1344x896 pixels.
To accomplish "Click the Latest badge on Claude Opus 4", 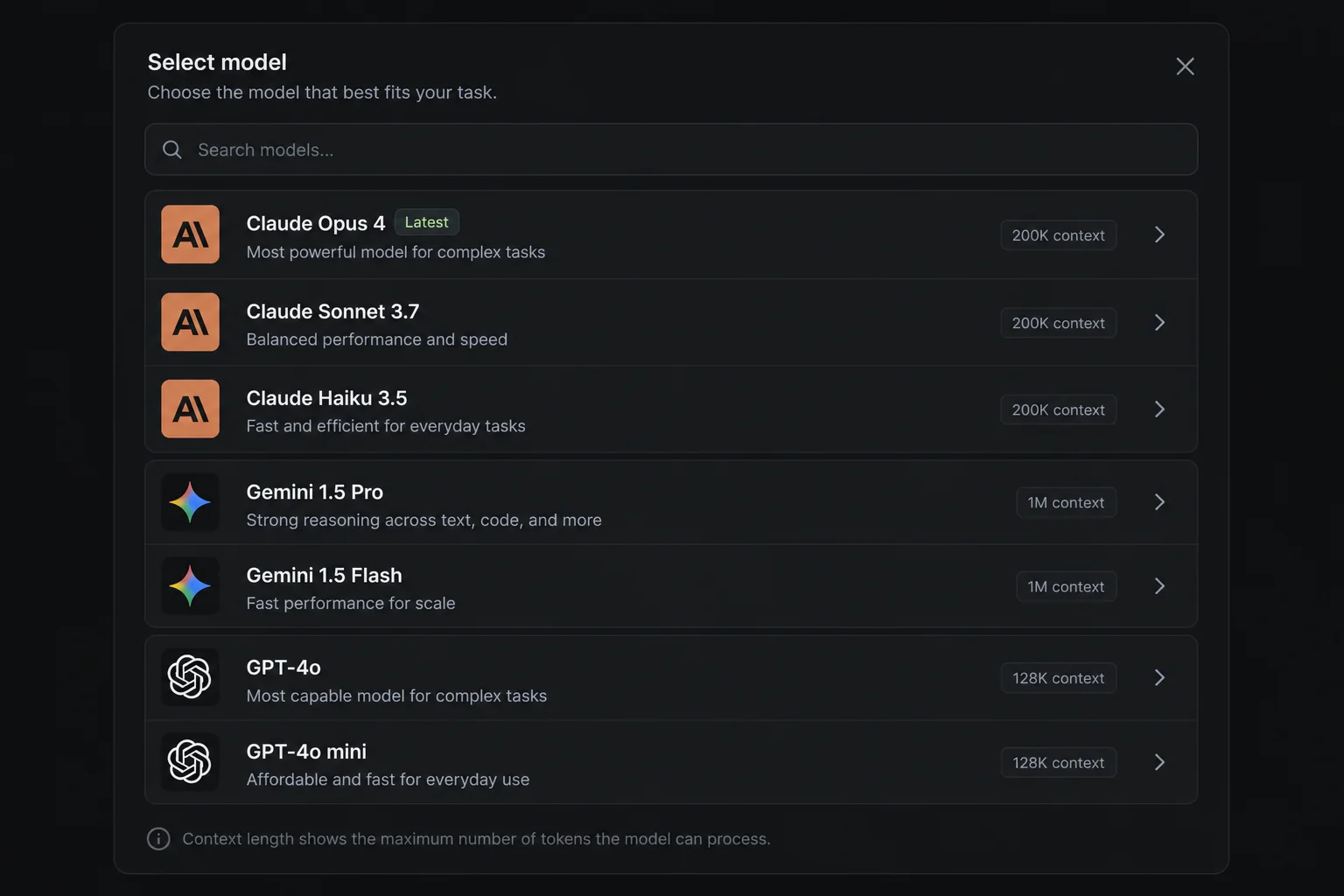I will coord(426,222).
